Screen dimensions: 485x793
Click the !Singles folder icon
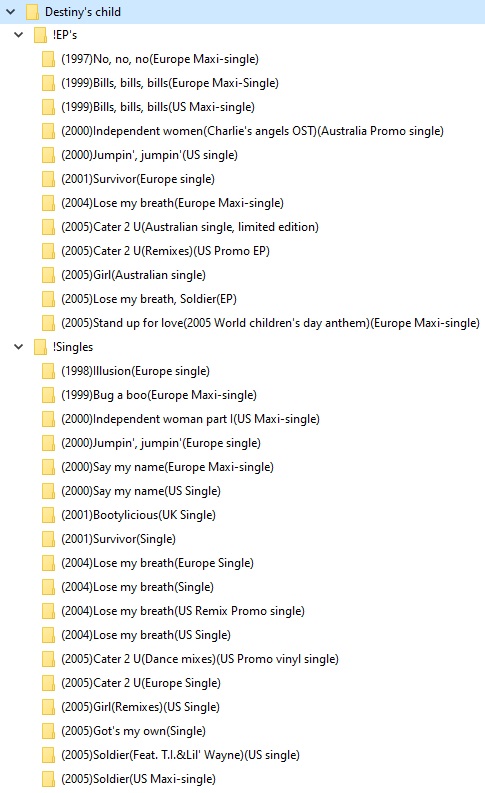pyautogui.click(x=40, y=347)
